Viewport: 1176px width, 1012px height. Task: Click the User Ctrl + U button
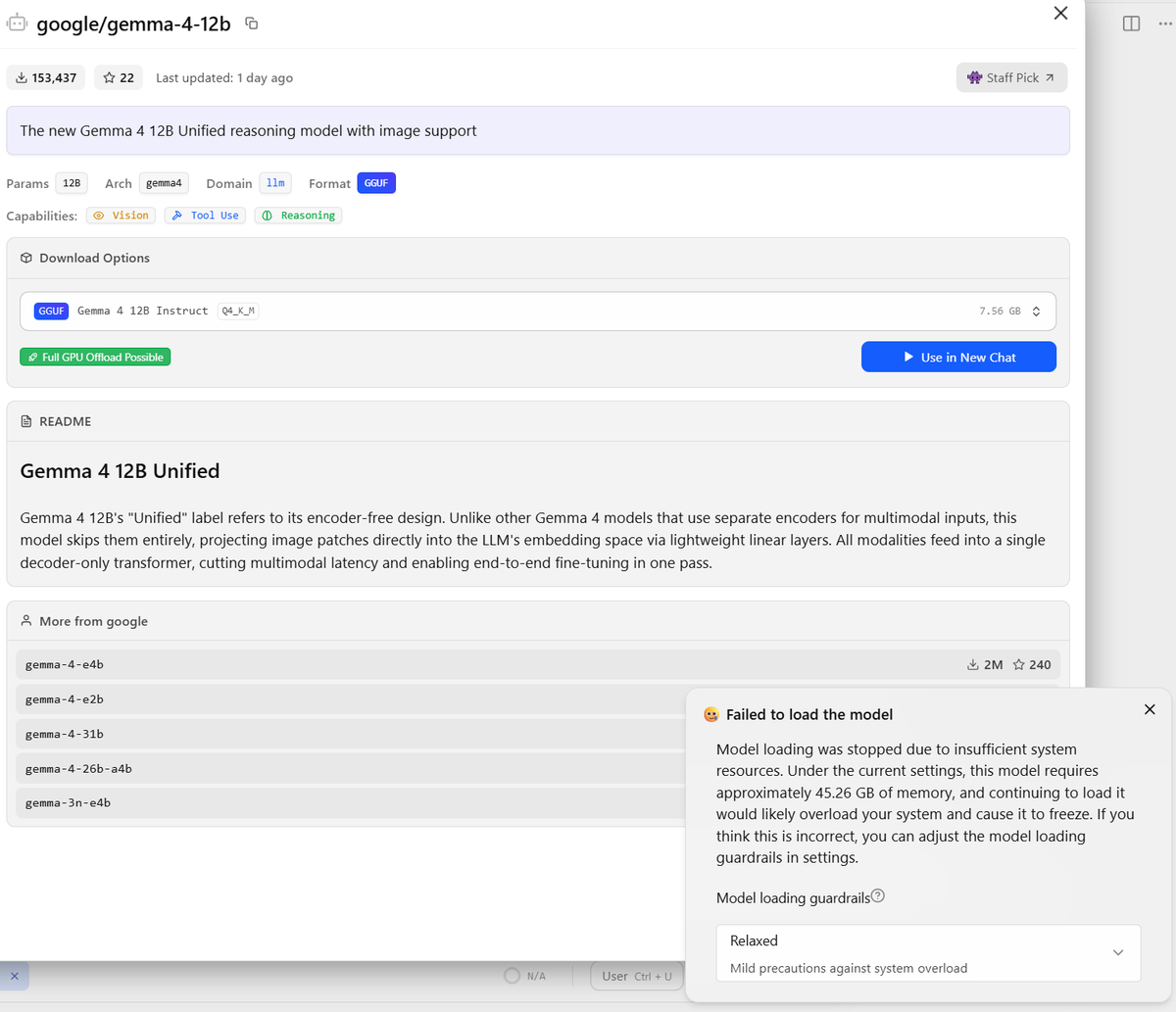point(637,976)
